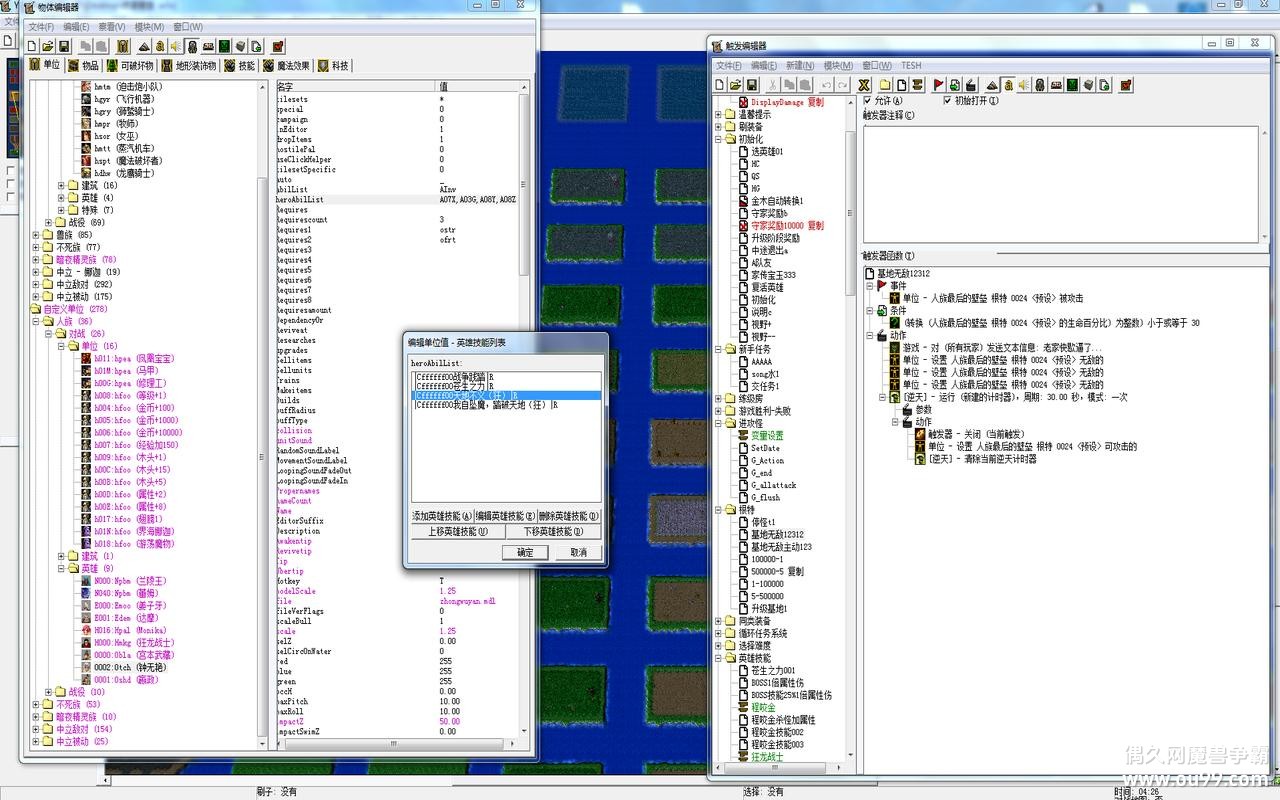Select unit N000:Npbm (兰陵王)

(125, 581)
